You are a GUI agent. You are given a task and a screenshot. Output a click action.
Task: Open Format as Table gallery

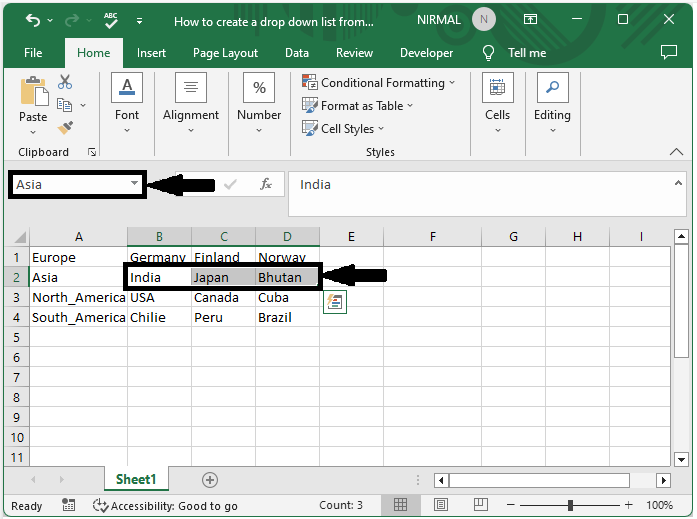[358, 106]
